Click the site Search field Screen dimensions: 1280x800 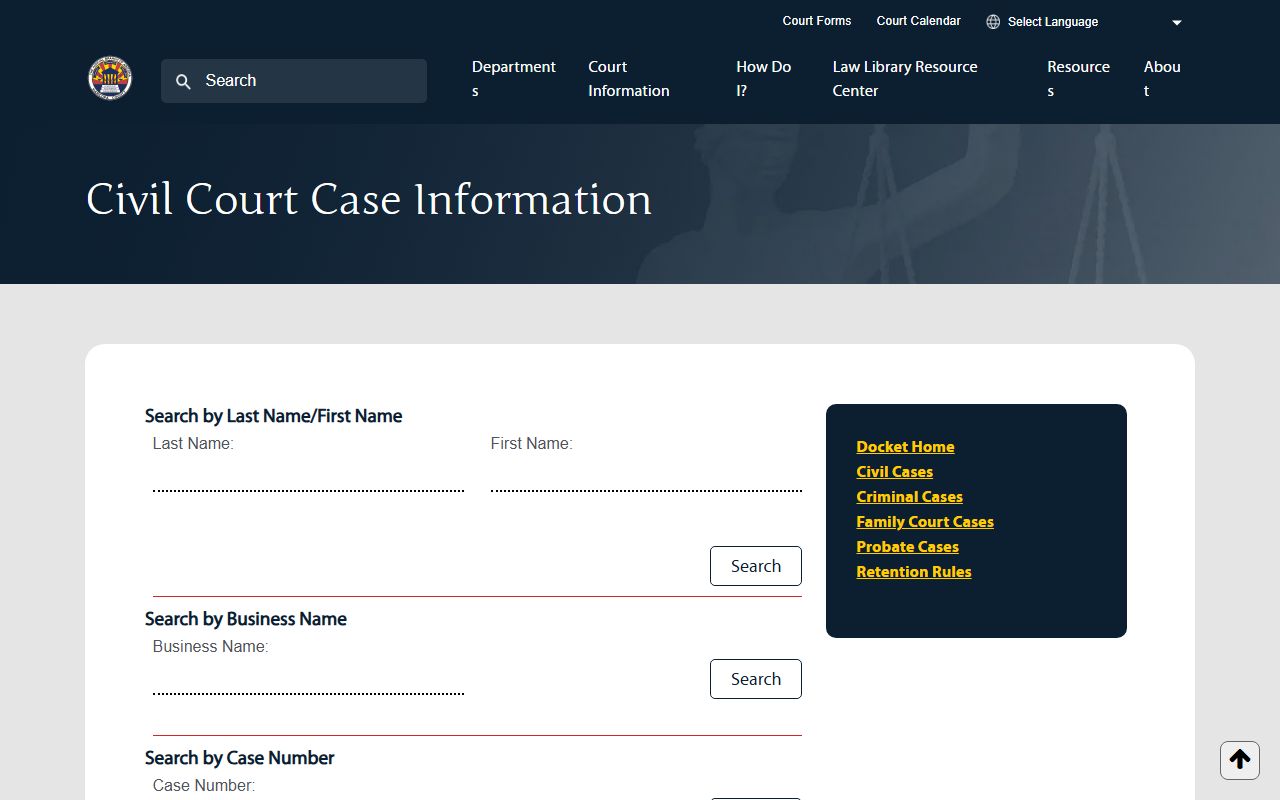294,81
